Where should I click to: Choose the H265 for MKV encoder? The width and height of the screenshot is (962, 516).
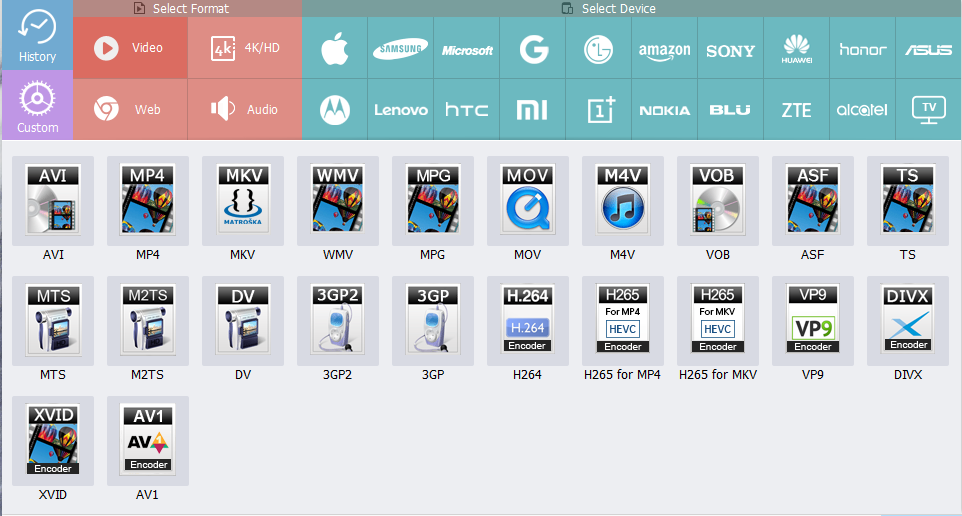(718, 321)
